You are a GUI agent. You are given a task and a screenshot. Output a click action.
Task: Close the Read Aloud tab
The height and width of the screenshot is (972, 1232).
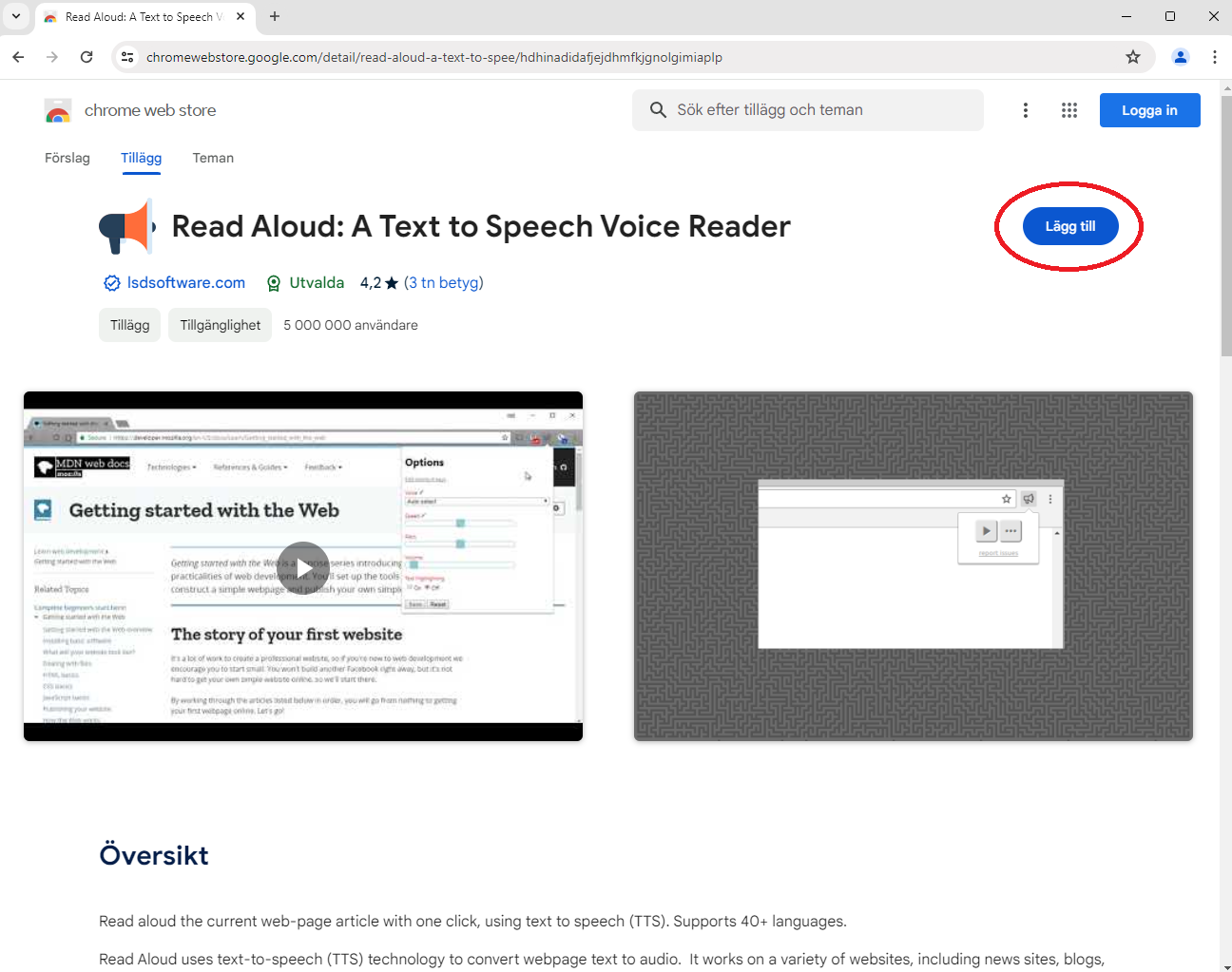click(241, 16)
